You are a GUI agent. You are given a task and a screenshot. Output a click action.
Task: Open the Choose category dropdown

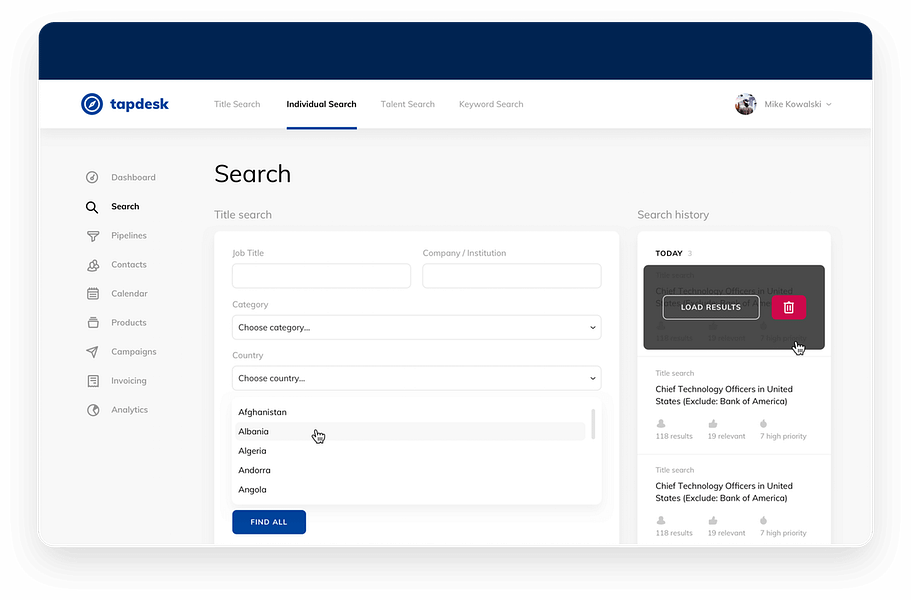[x=417, y=328]
